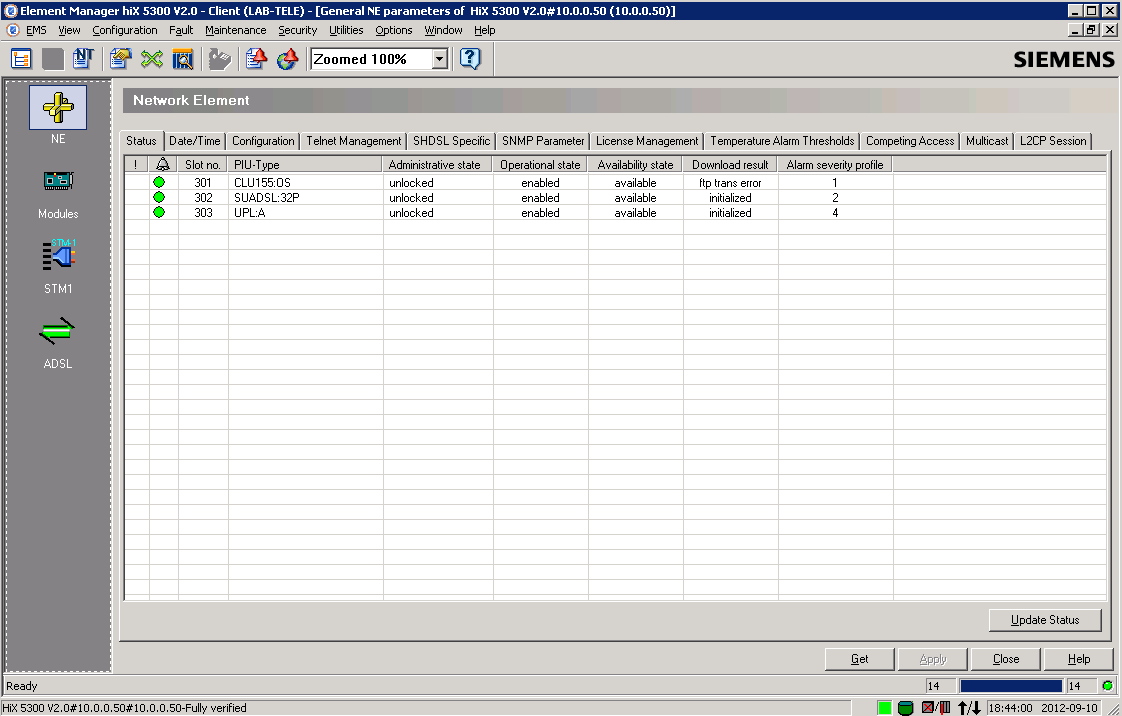Screen dimensions: 1122x716
Task: Open the Utilities menu
Action: [x=346, y=30]
